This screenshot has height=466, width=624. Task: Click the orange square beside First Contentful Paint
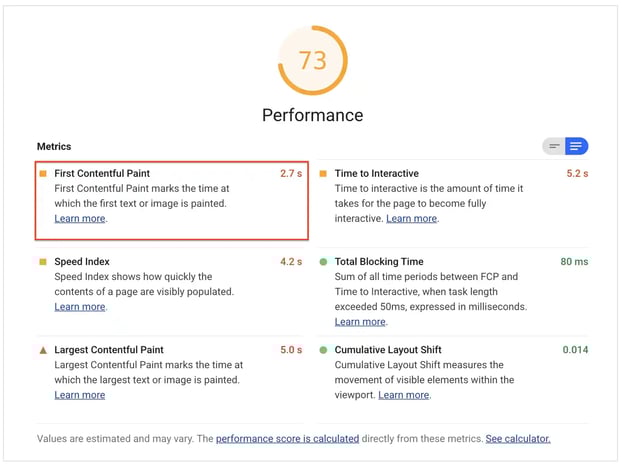coord(43,174)
